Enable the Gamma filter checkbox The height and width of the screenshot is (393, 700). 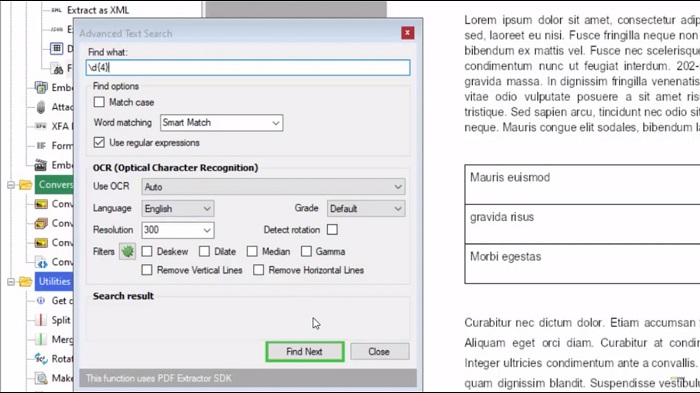(306, 251)
